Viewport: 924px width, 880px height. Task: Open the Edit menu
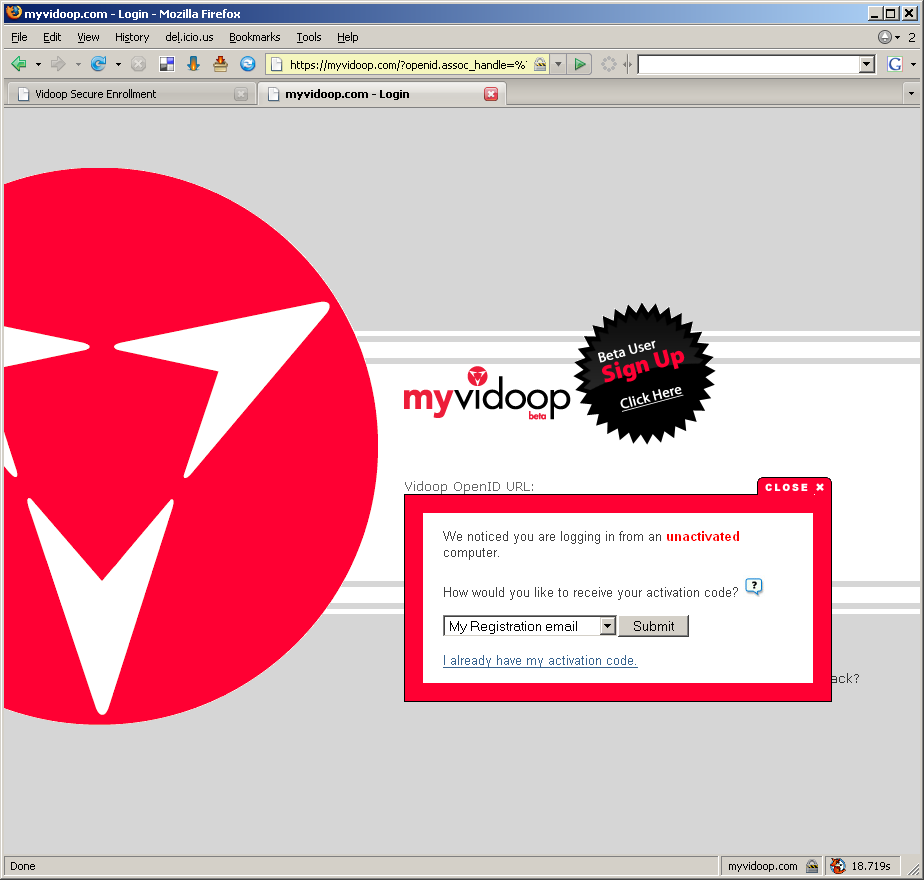click(52, 37)
